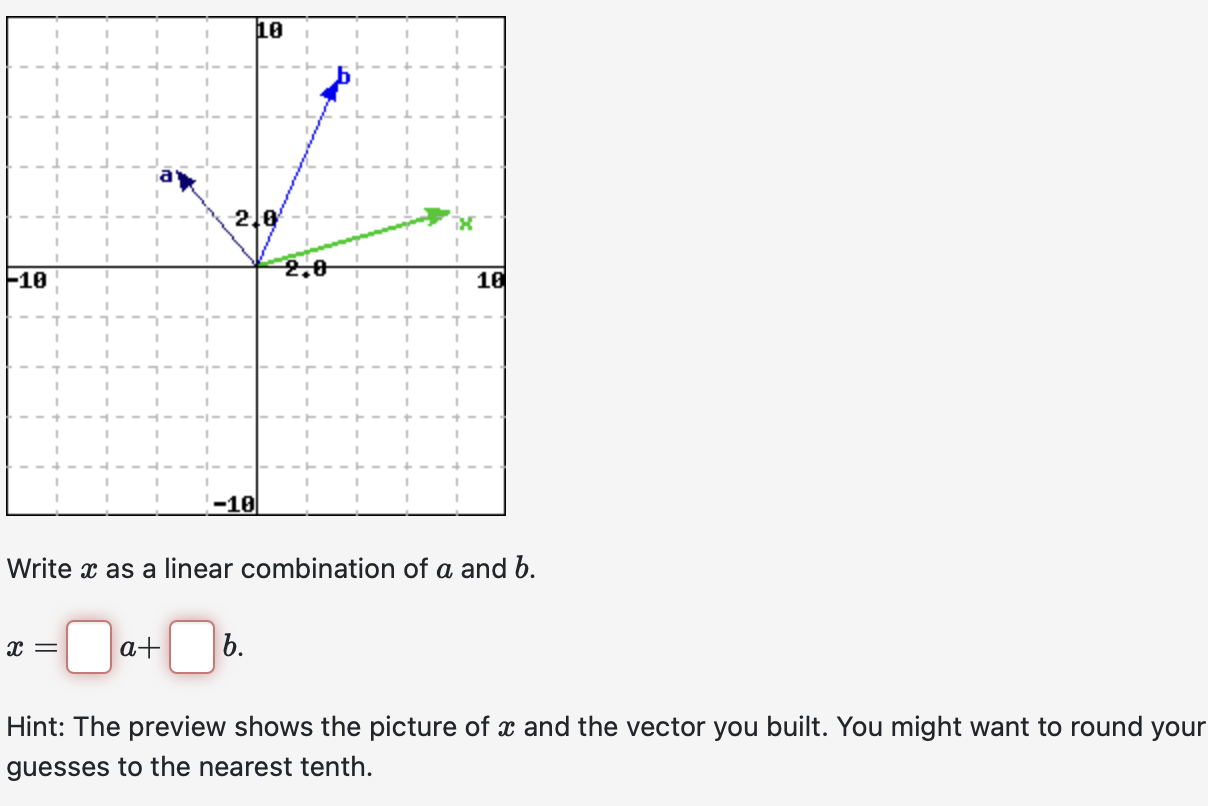Click the origin point of the graph
The height and width of the screenshot is (806, 1208).
coord(257,265)
